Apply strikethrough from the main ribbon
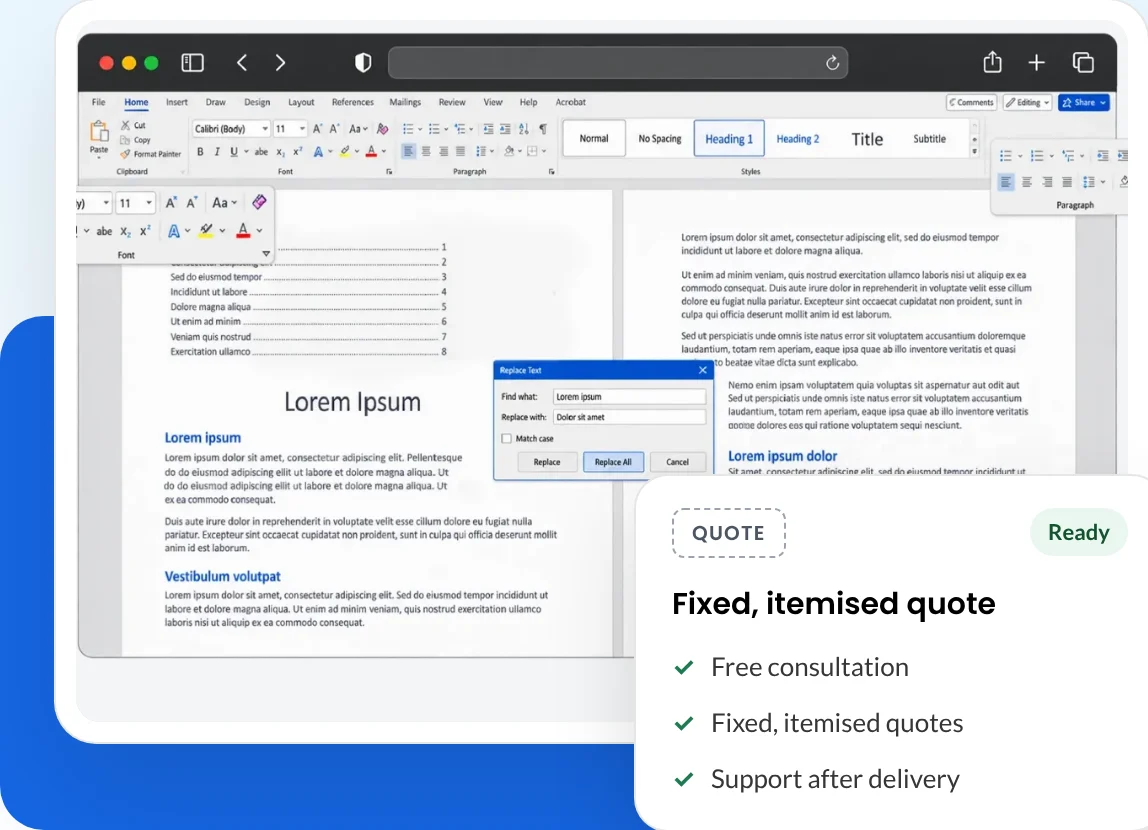Viewport: 1148px width, 830px height. tap(261, 152)
